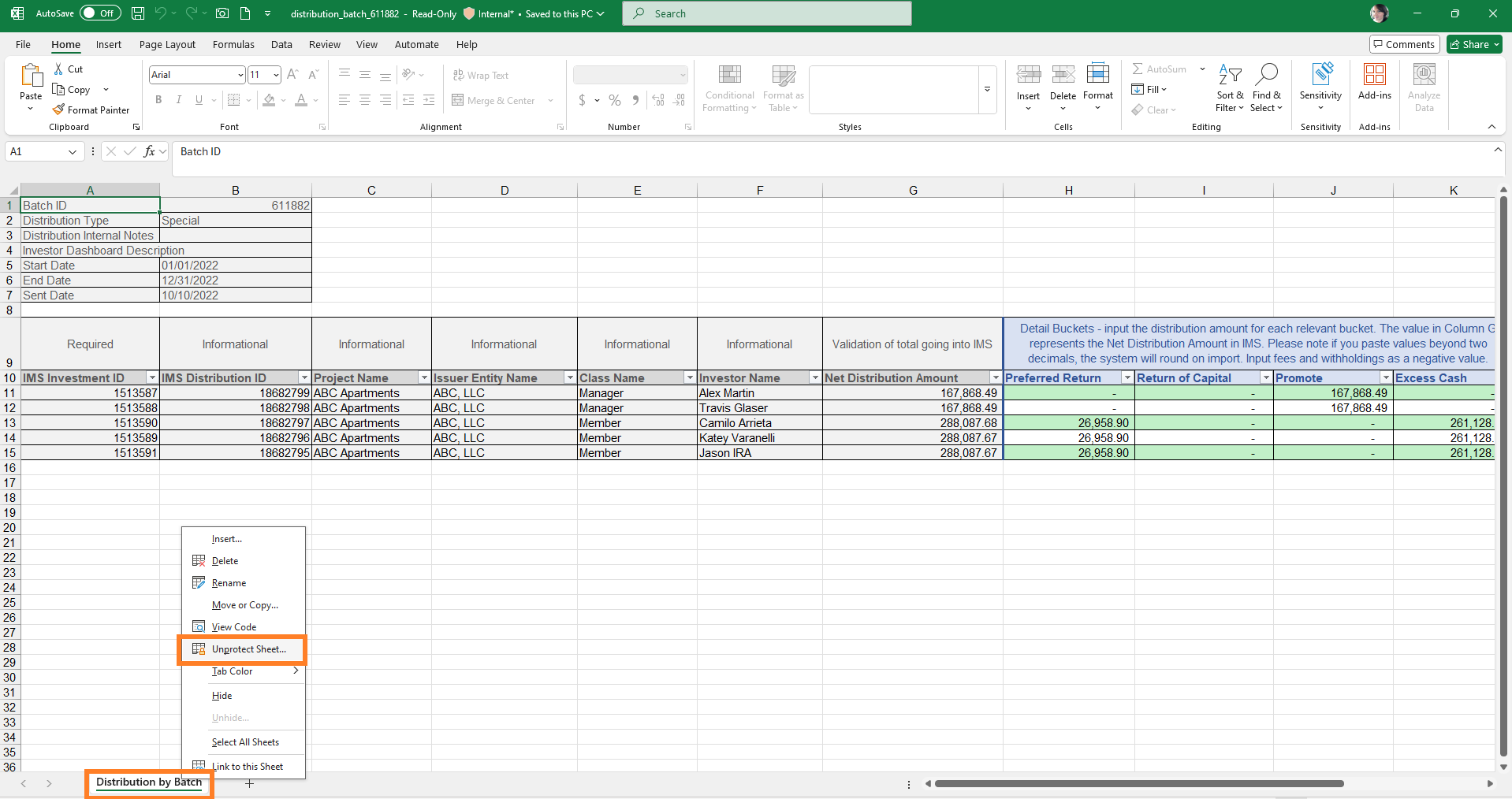Click the Share button
This screenshot has height=799, width=1512.
(x=1474, y=45)
